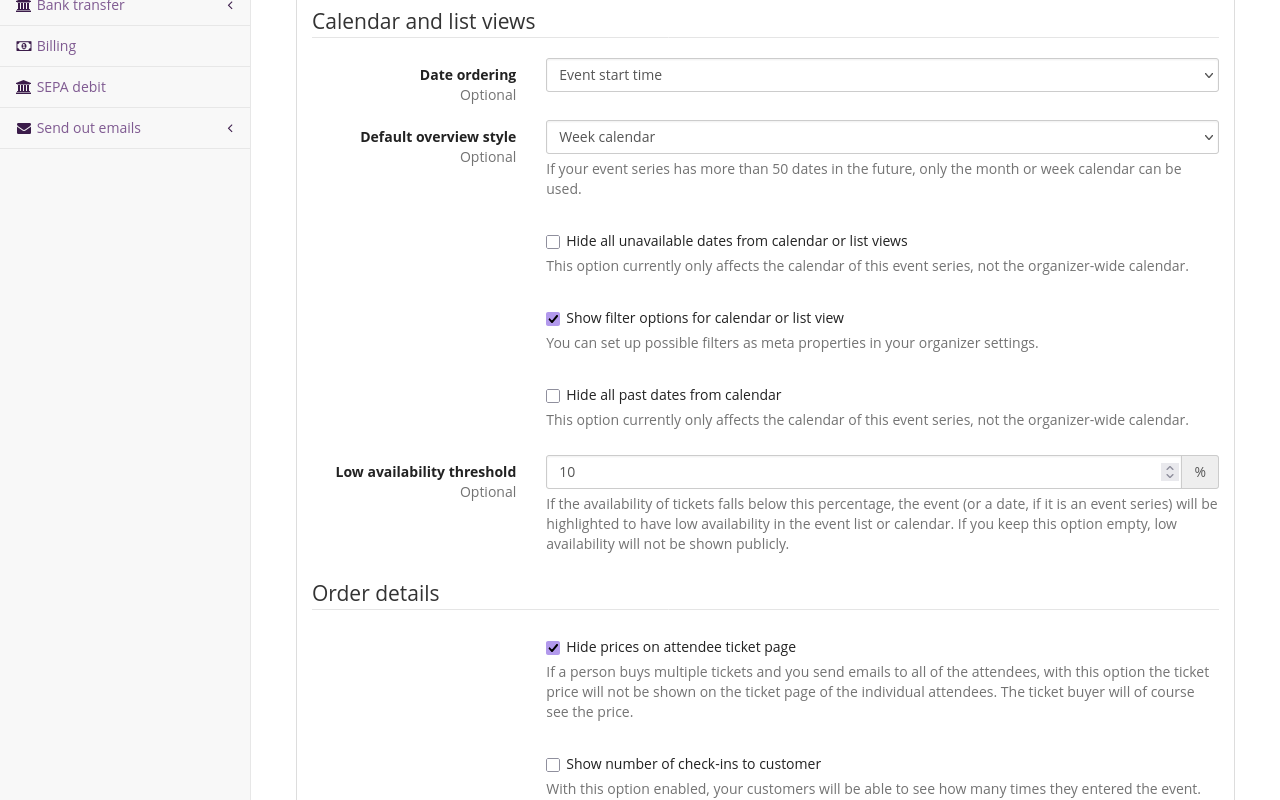The height and width of the screenshot is (800, 1280).
Task: Click the Send out emails envelope icon
Action: point(24,127)
